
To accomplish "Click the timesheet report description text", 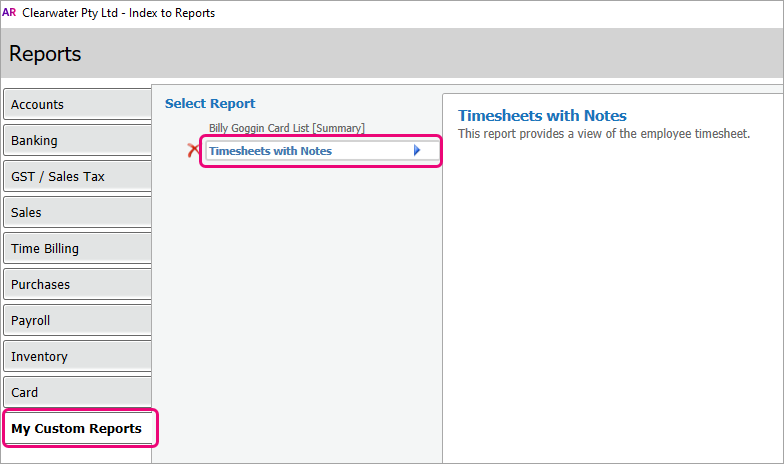I will coord(604,134).
